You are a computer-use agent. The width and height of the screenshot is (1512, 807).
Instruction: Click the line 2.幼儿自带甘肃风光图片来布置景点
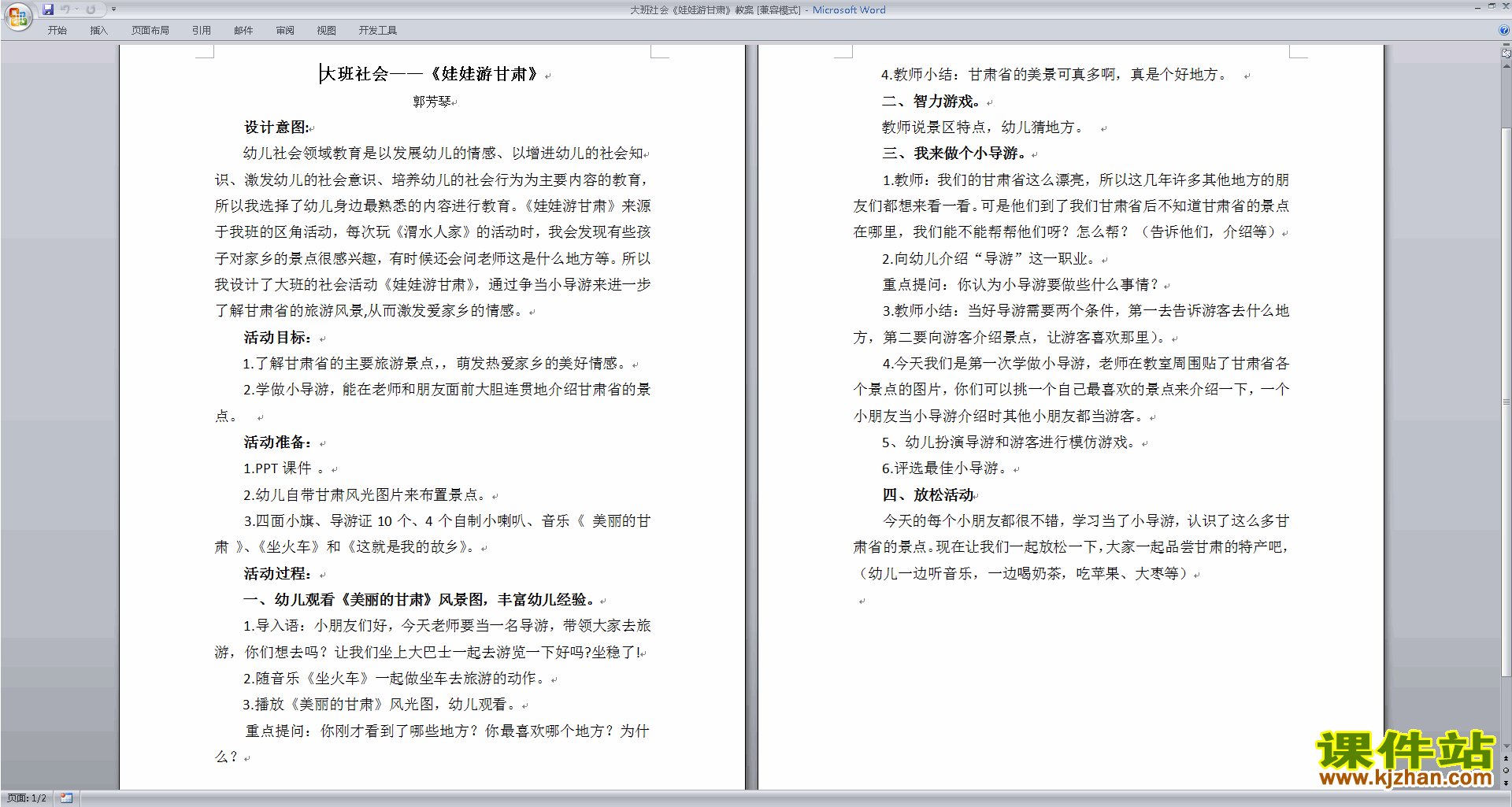365,495
